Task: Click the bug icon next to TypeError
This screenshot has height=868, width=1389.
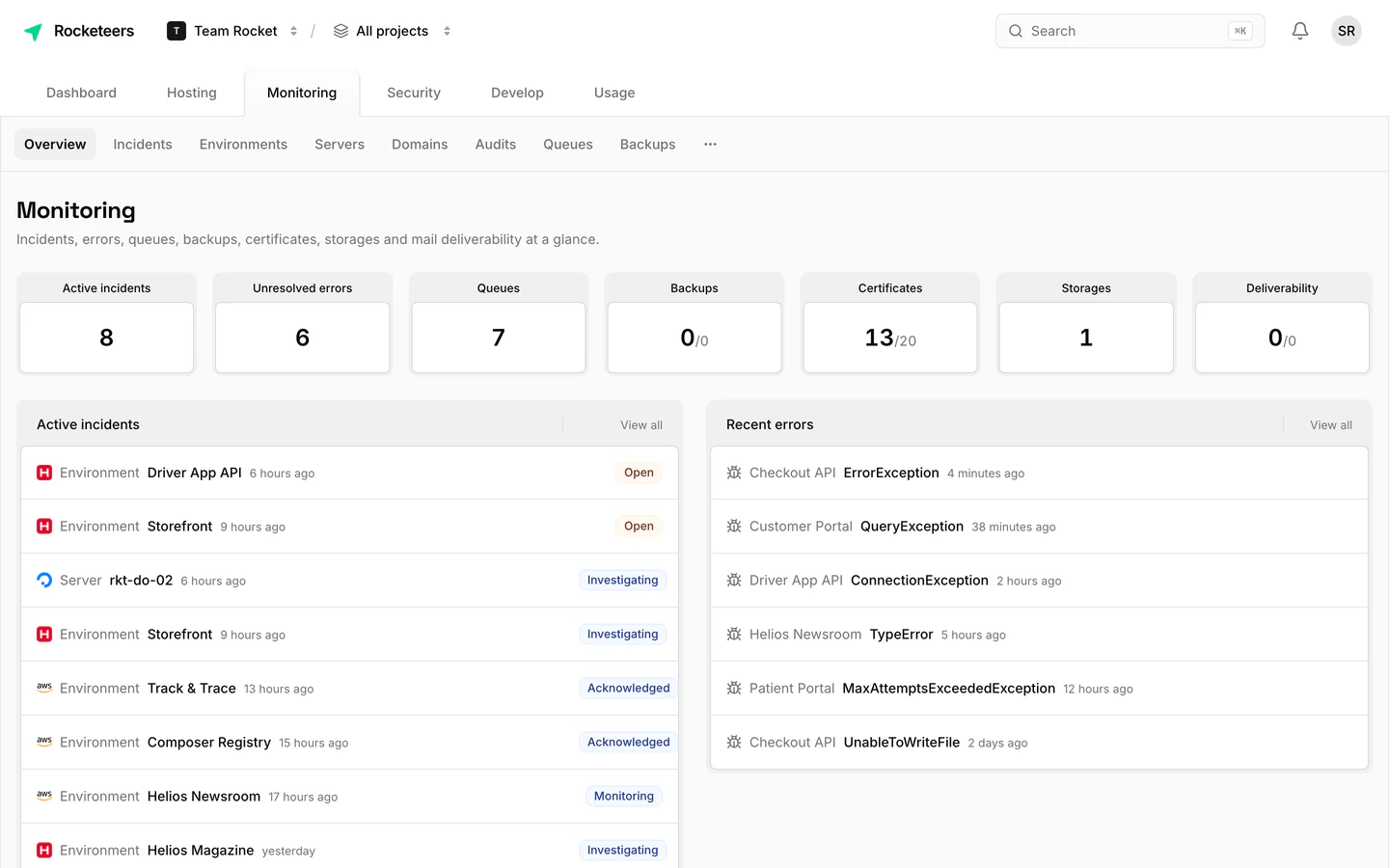Action: tap(734, 635)
